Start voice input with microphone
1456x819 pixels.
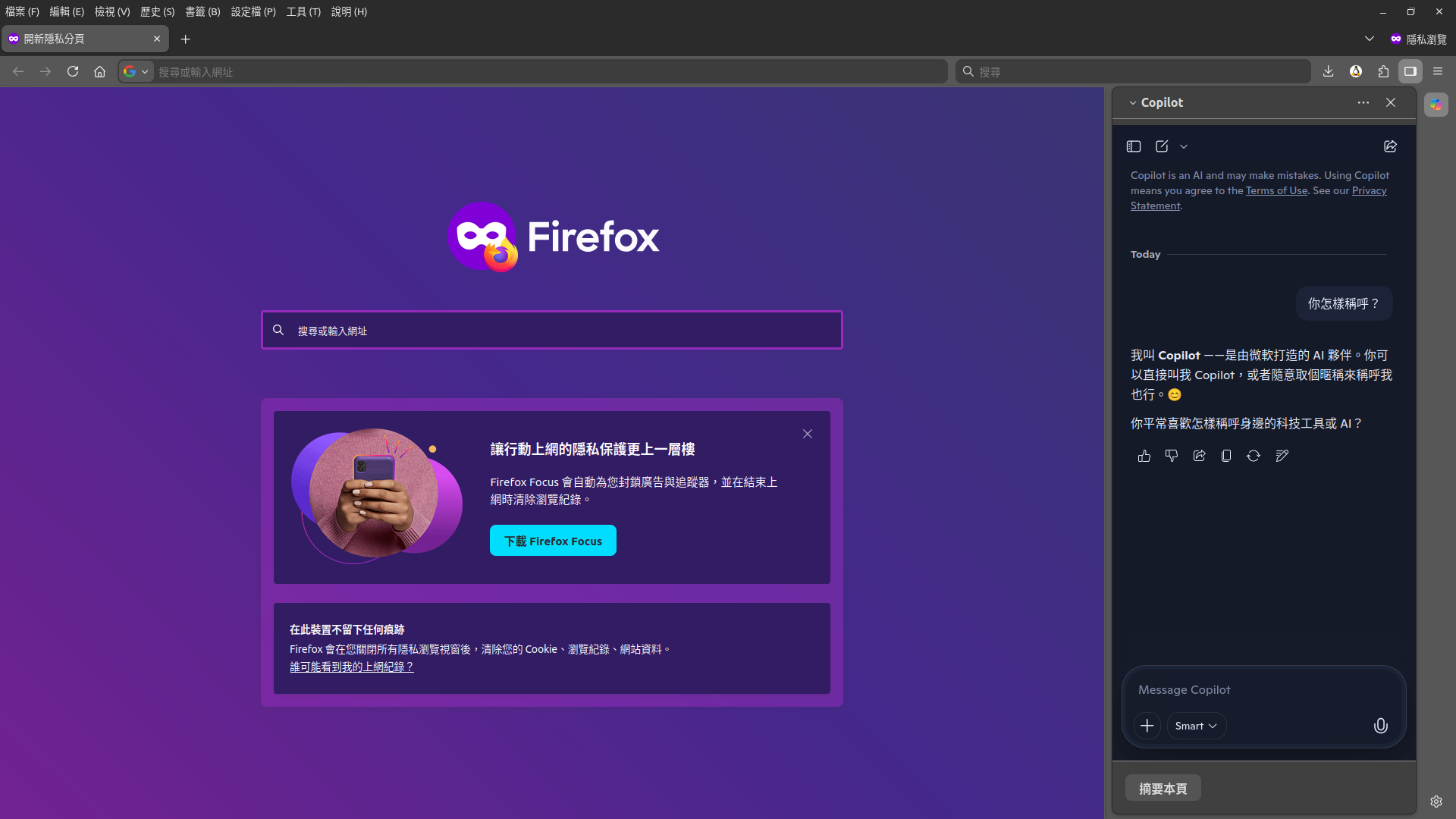(1381, 726)
